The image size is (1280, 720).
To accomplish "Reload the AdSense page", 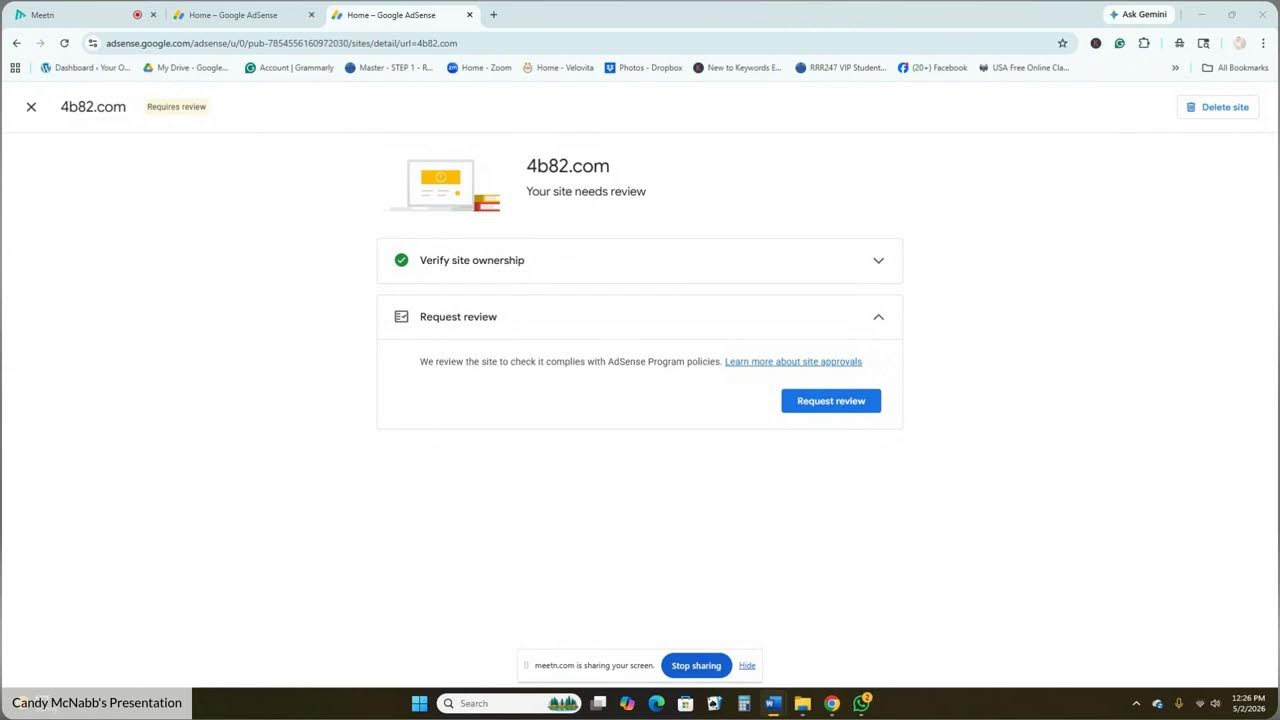I will click(x=64, y=44).
